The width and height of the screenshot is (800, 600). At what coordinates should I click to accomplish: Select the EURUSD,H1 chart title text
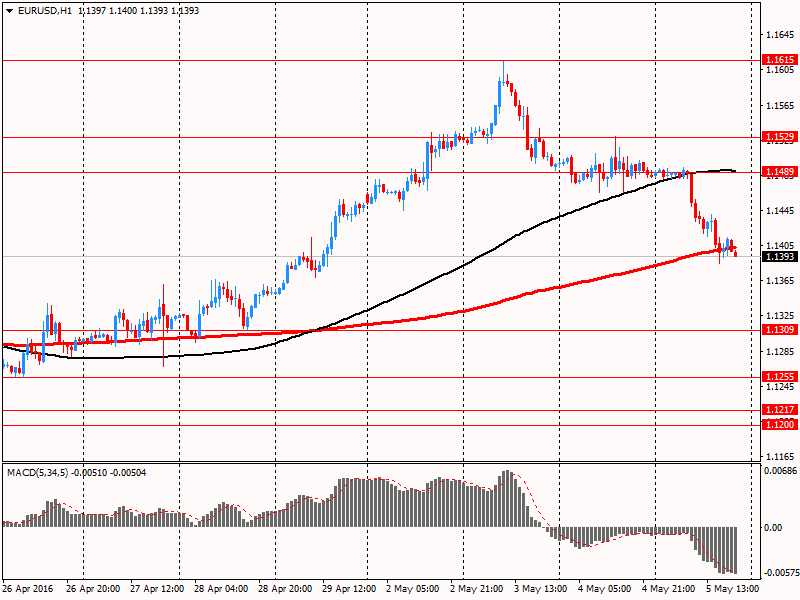coord(44,11)
